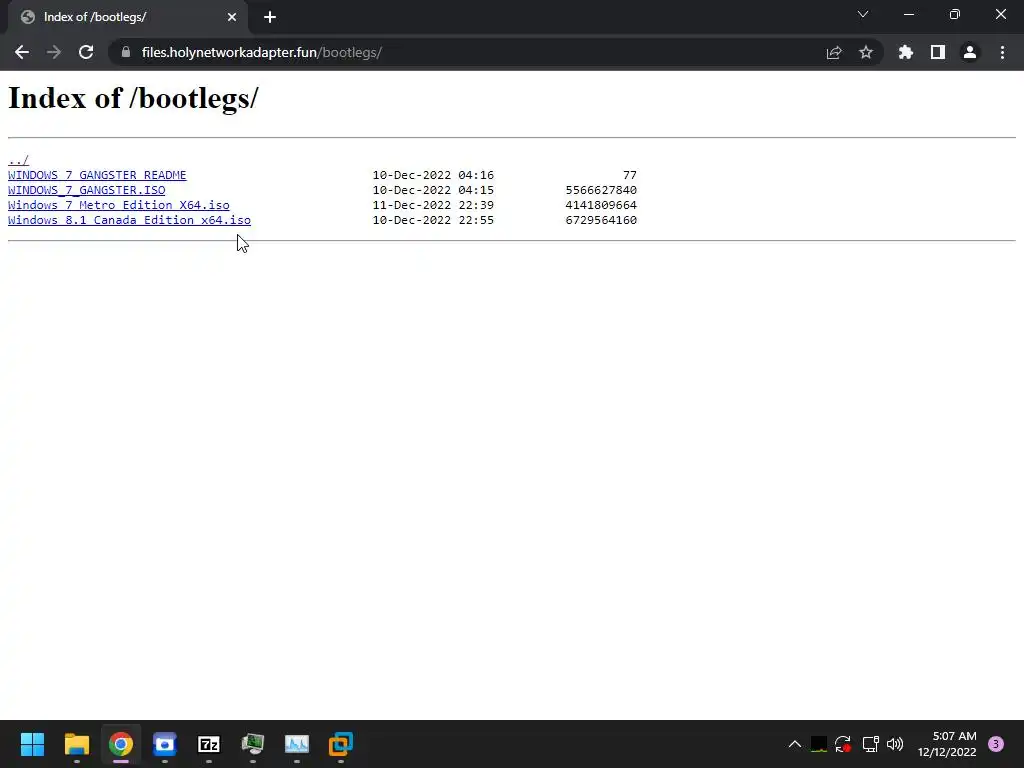Open notifications badge showing 3
This screenshot has width=1024, height=768.
[996, 744]
